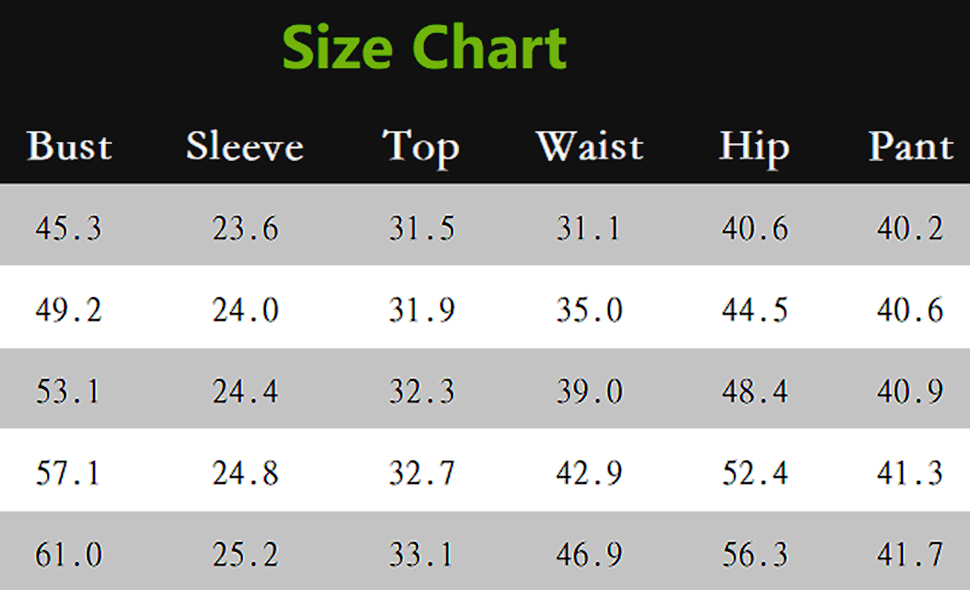Click pant value 41.7

click(x=910, y=554)
